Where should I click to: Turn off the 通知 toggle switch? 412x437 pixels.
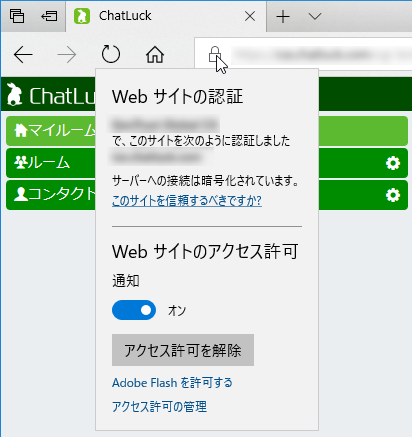click(x=134, y=310)
